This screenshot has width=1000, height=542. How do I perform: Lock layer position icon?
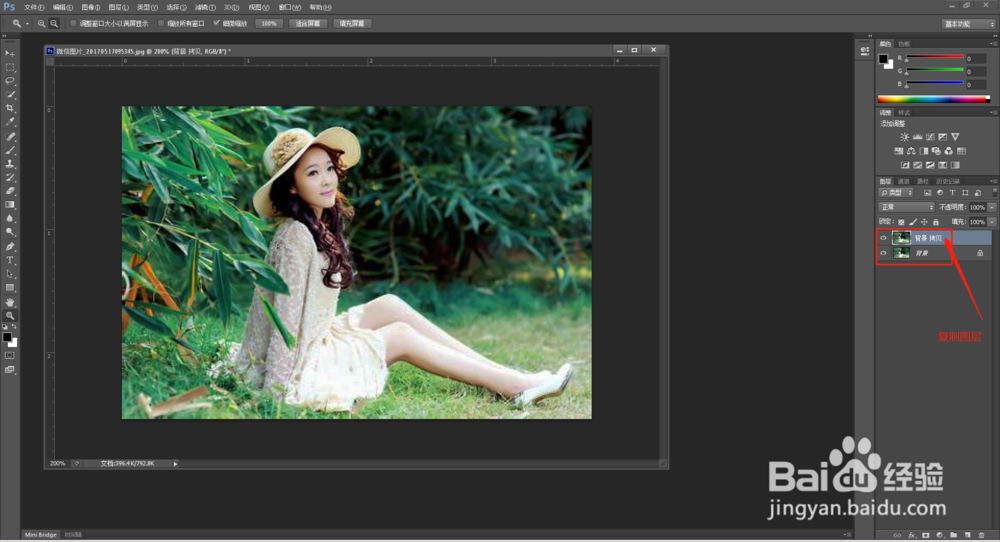click(924, 222)
